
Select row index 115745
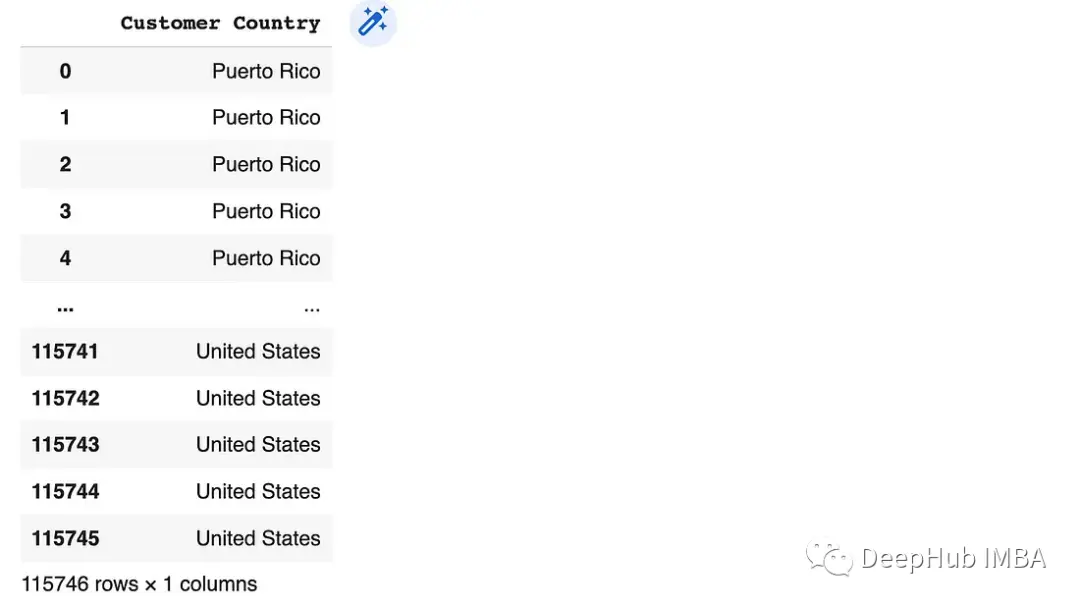click(x=65, y=538)
